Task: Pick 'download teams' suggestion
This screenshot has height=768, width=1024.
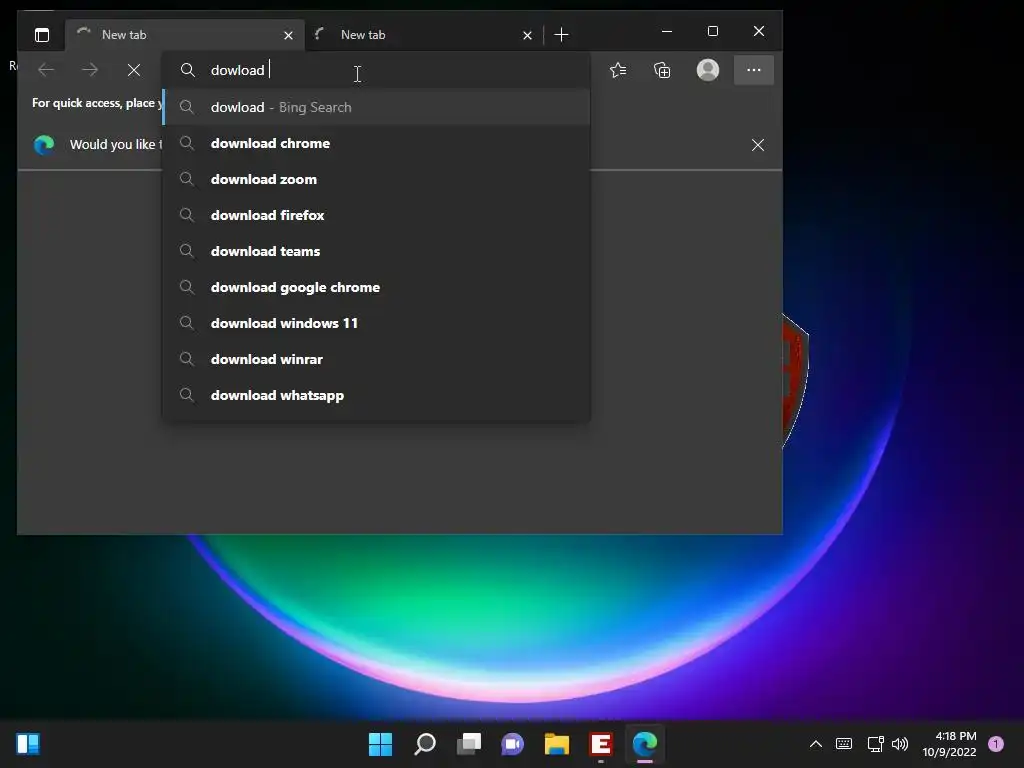Action: coord(376,251)
